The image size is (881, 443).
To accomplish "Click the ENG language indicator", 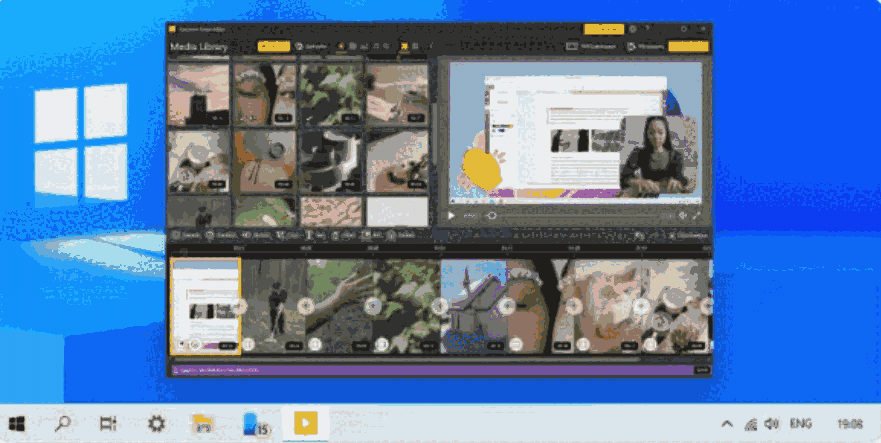I will pyautogui.click(x=801, y=423).
